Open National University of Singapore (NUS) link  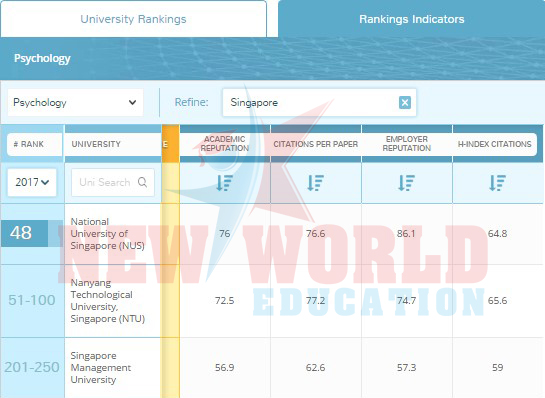coord(107,234)
